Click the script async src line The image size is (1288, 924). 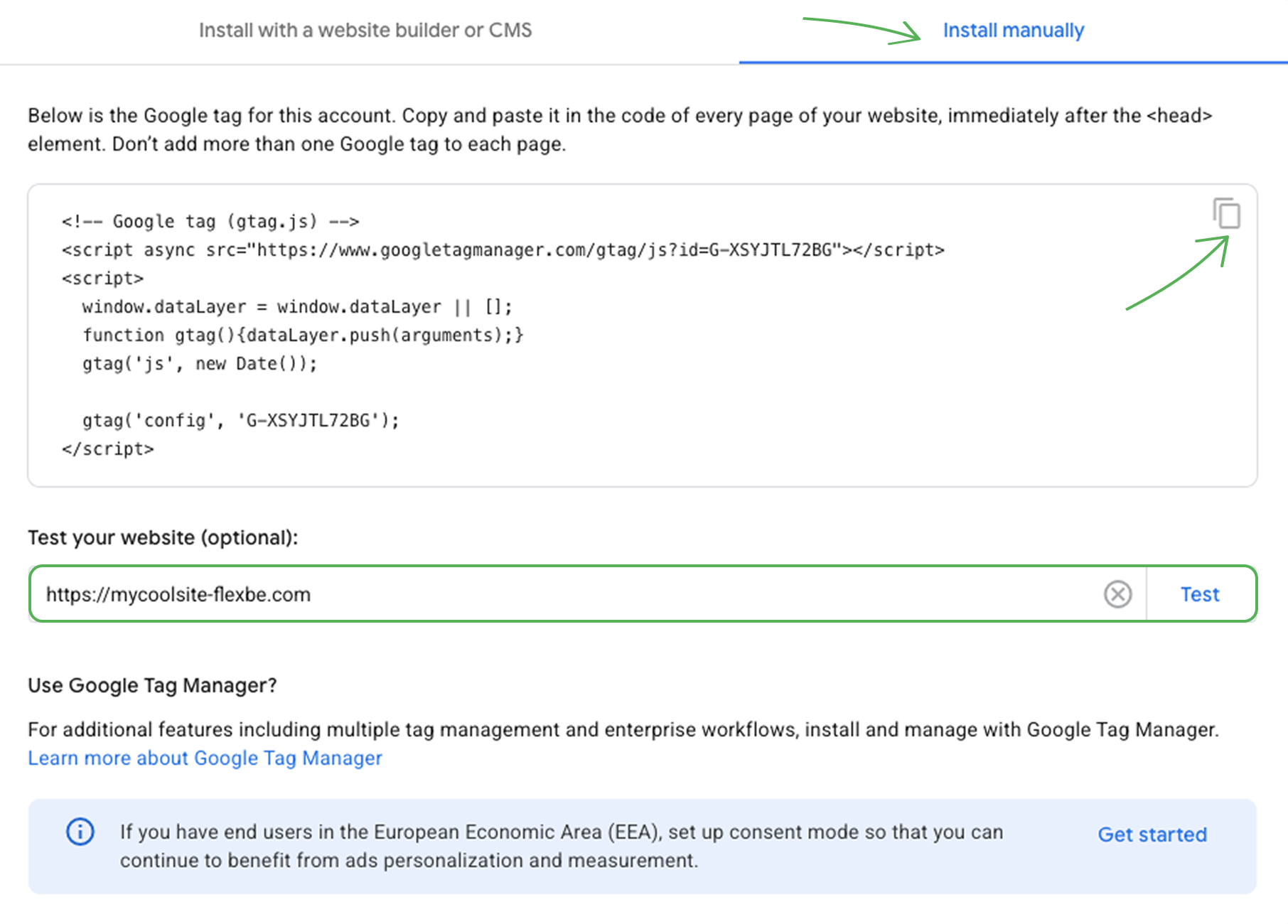coord(503,250)
